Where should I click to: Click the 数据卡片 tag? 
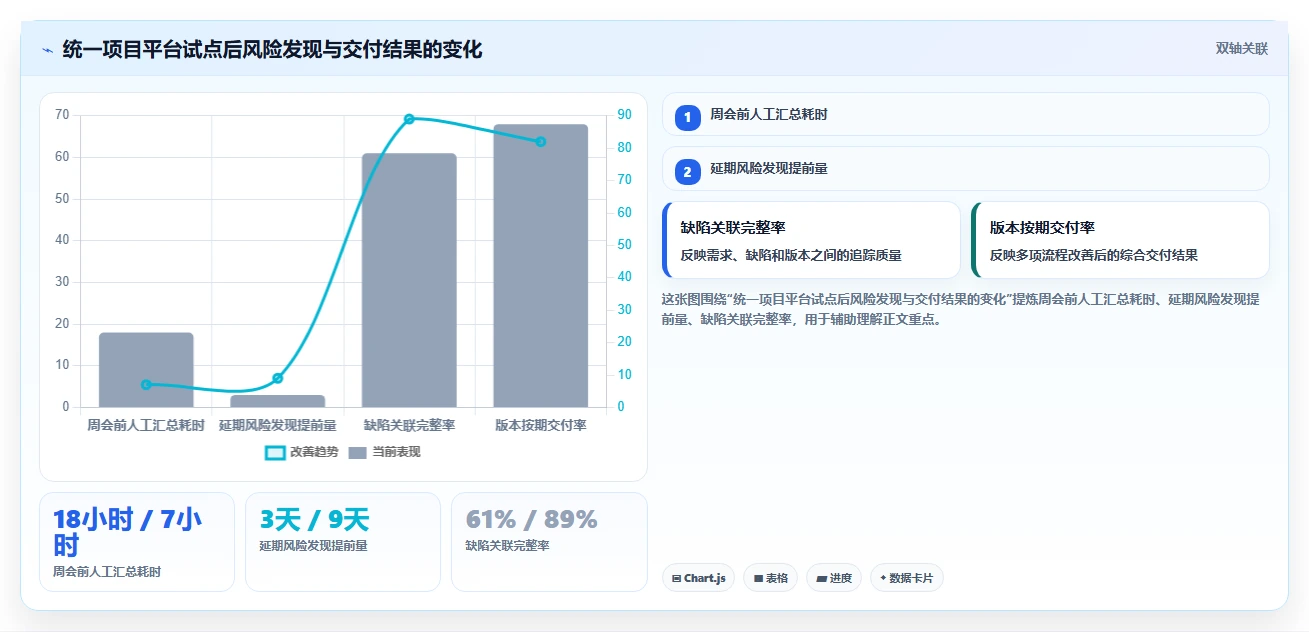pyautogui.click(x=907, y=578)
